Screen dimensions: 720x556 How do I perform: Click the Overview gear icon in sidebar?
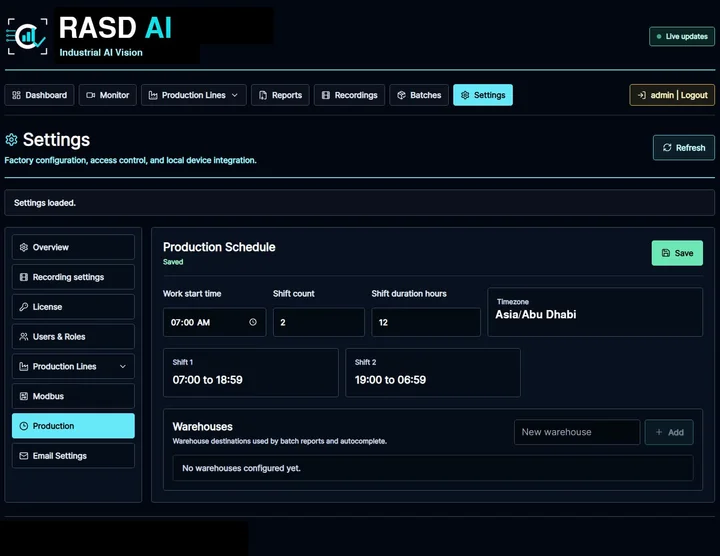[24, 247]
